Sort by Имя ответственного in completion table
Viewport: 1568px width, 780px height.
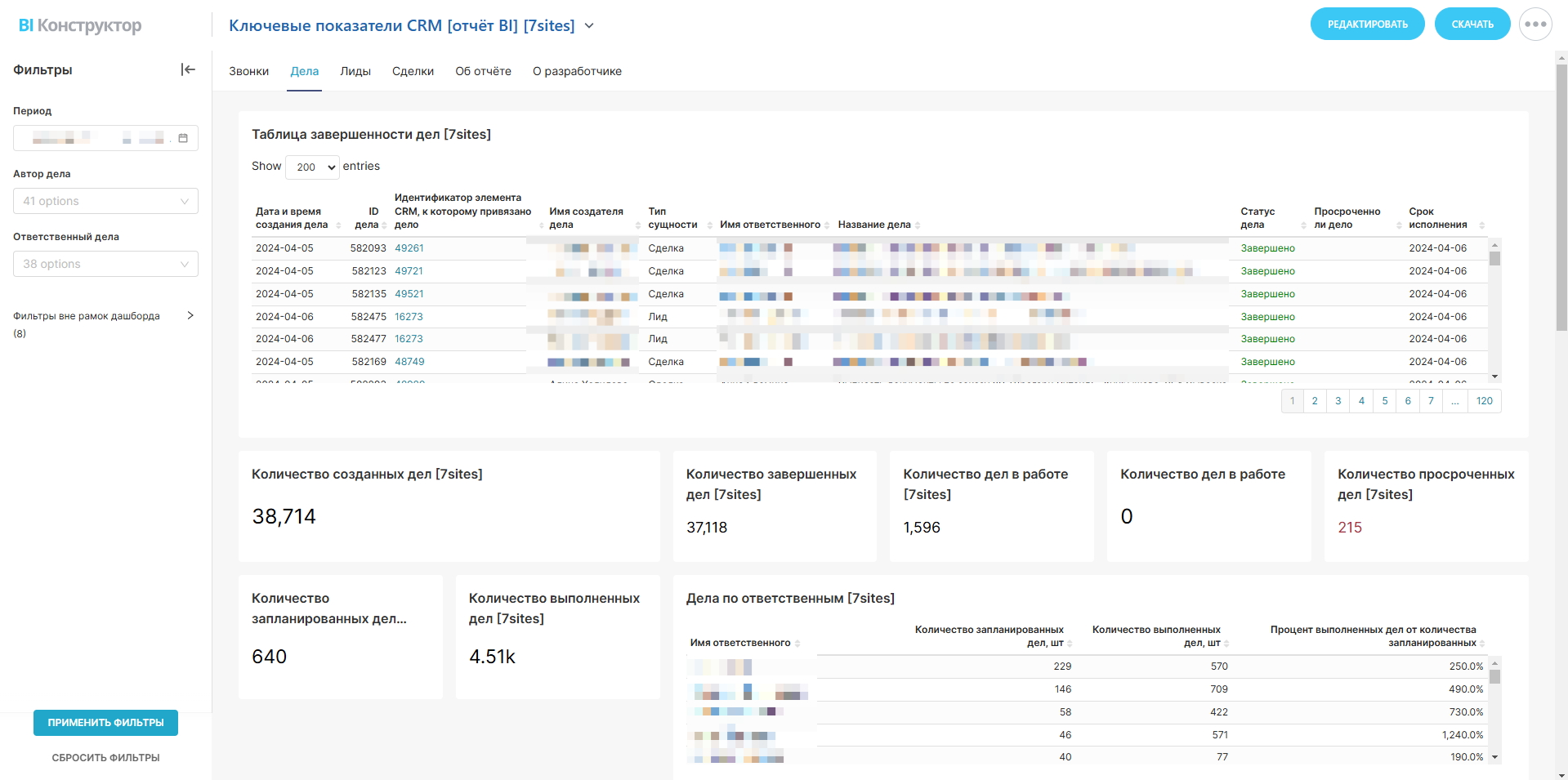770,225
